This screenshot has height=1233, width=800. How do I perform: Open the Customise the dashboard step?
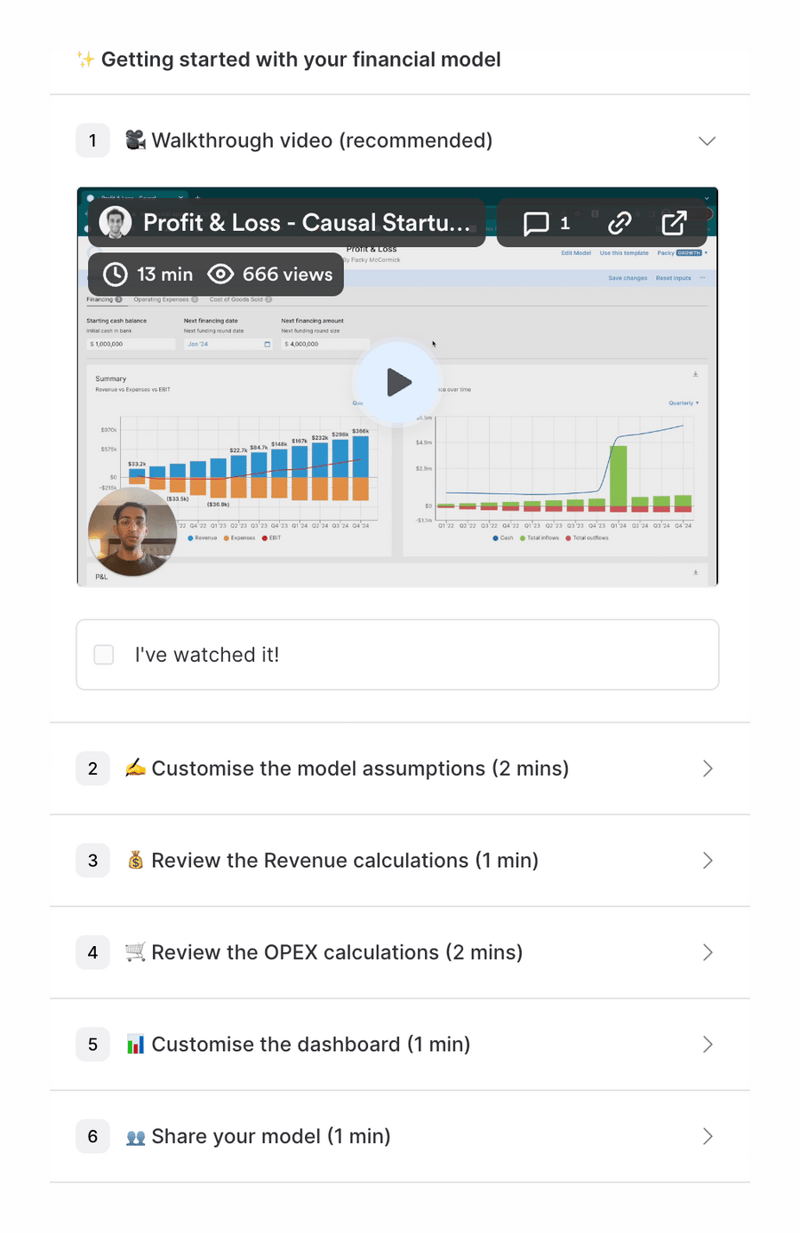pos(311,1045)
